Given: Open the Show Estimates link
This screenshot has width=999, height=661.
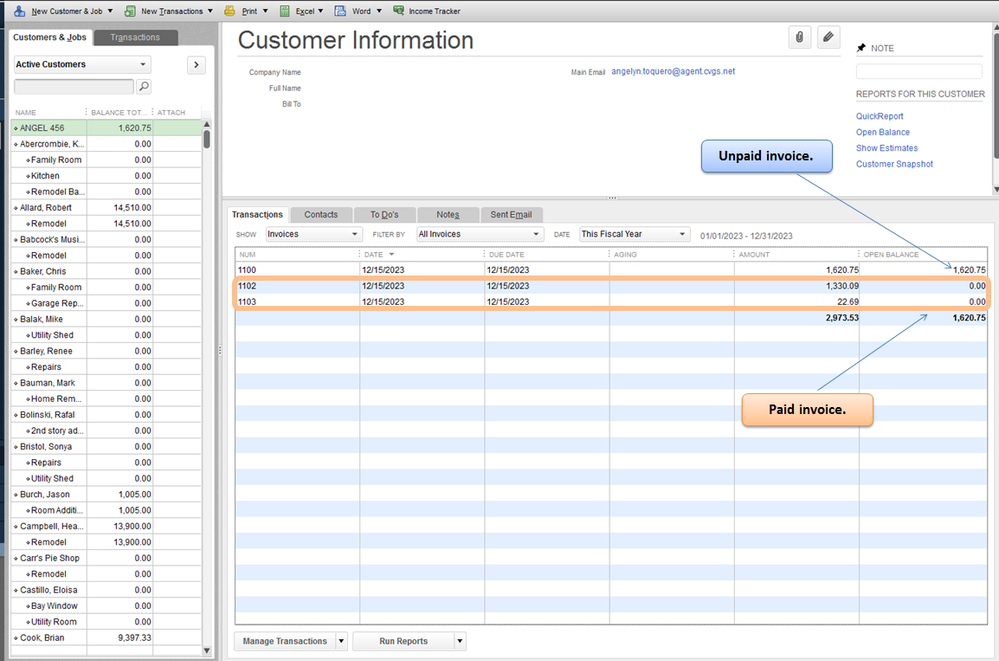Looking at the screenshot, I should [886, 148].
